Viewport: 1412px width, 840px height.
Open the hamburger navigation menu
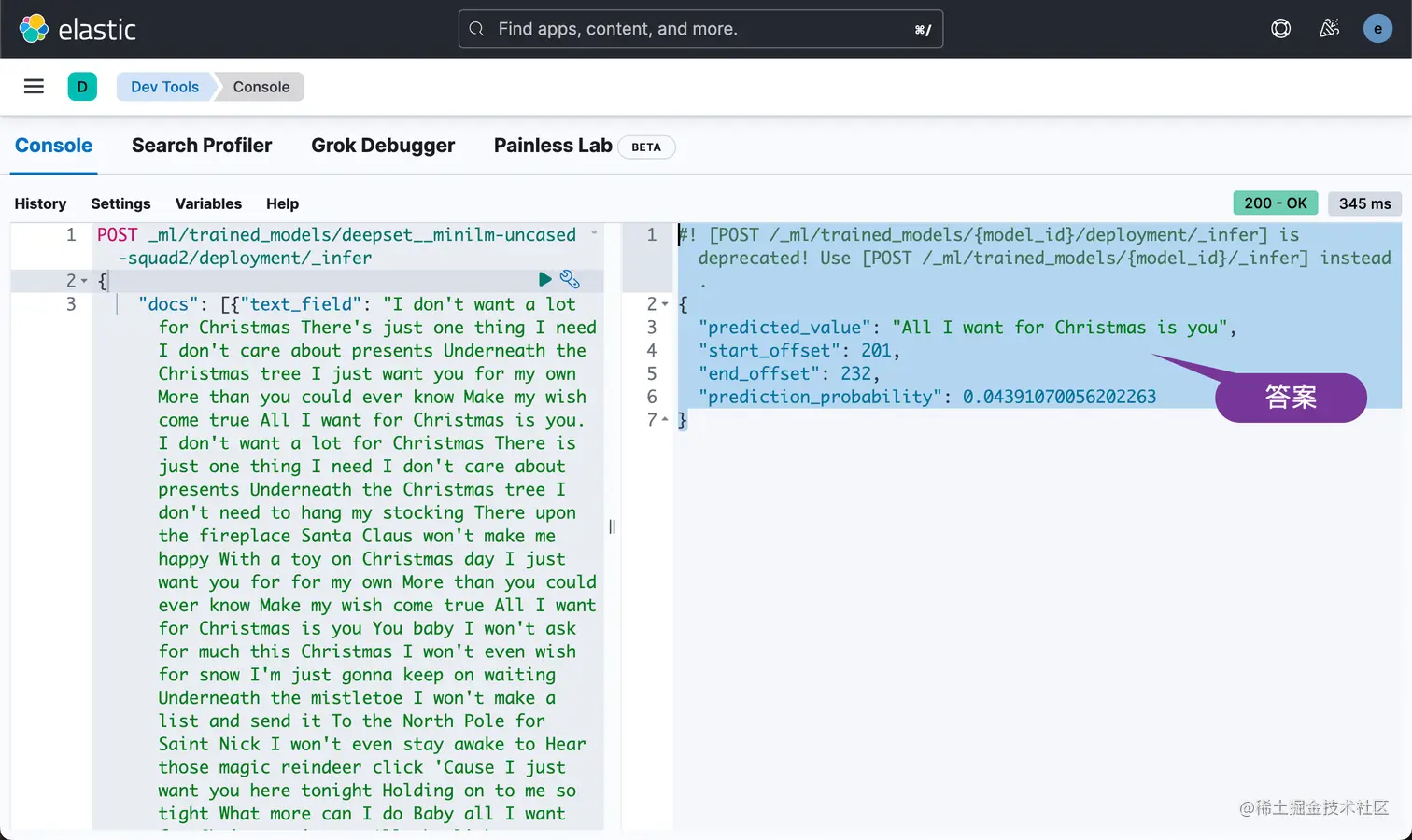pyautogui.click(x=34, y=87)
